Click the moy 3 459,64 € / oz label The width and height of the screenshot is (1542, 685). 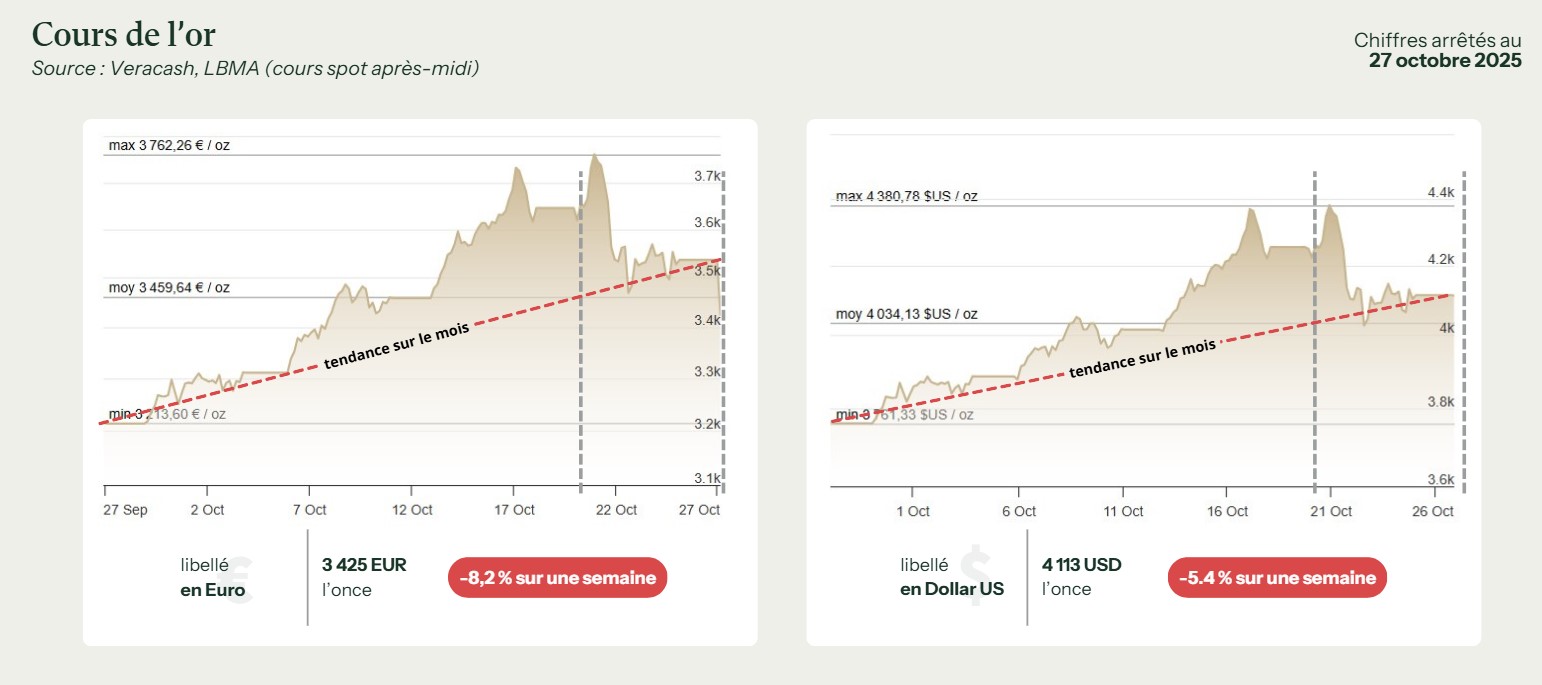point(169,288)
